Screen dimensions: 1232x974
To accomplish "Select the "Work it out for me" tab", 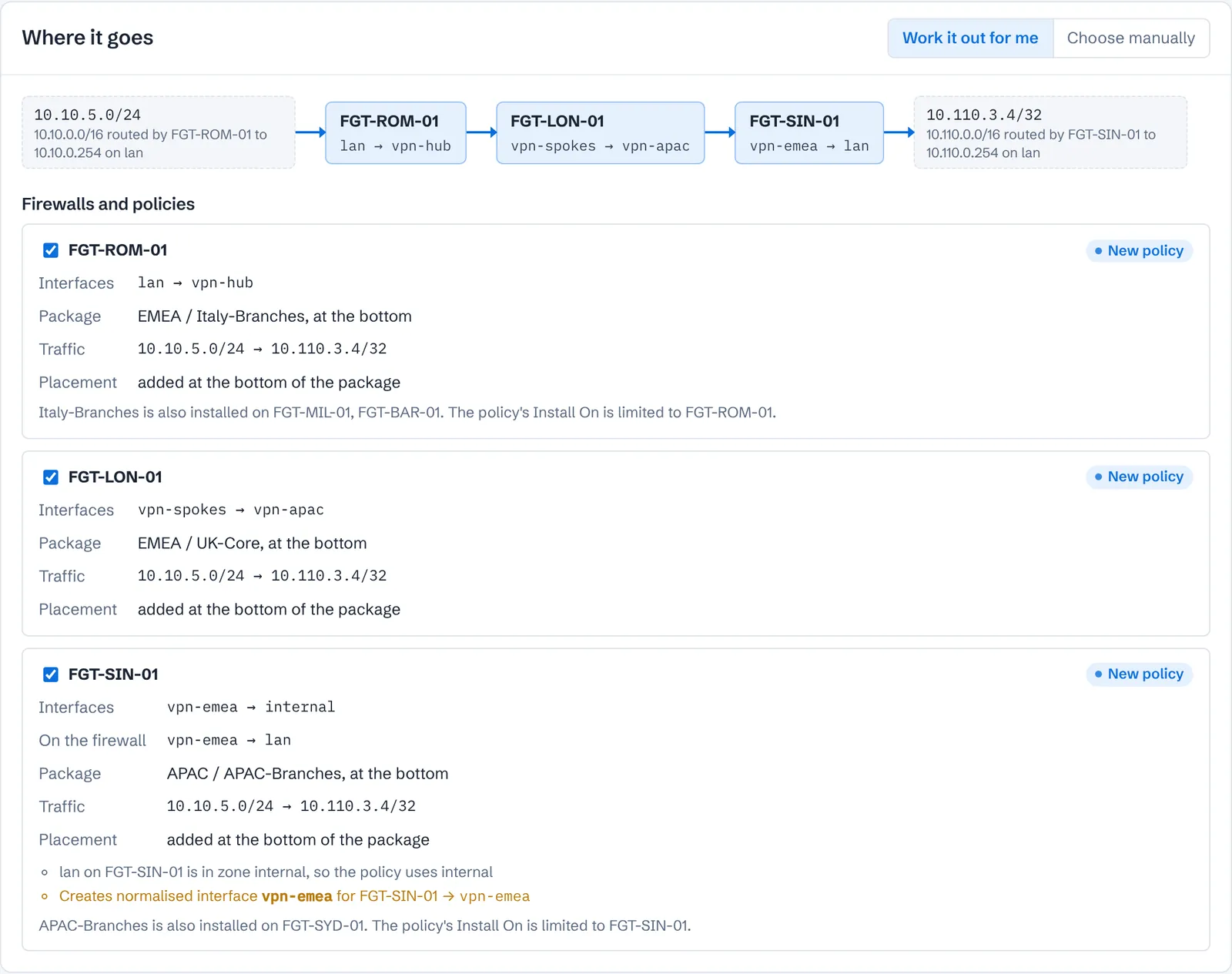I will pos(970,38).
